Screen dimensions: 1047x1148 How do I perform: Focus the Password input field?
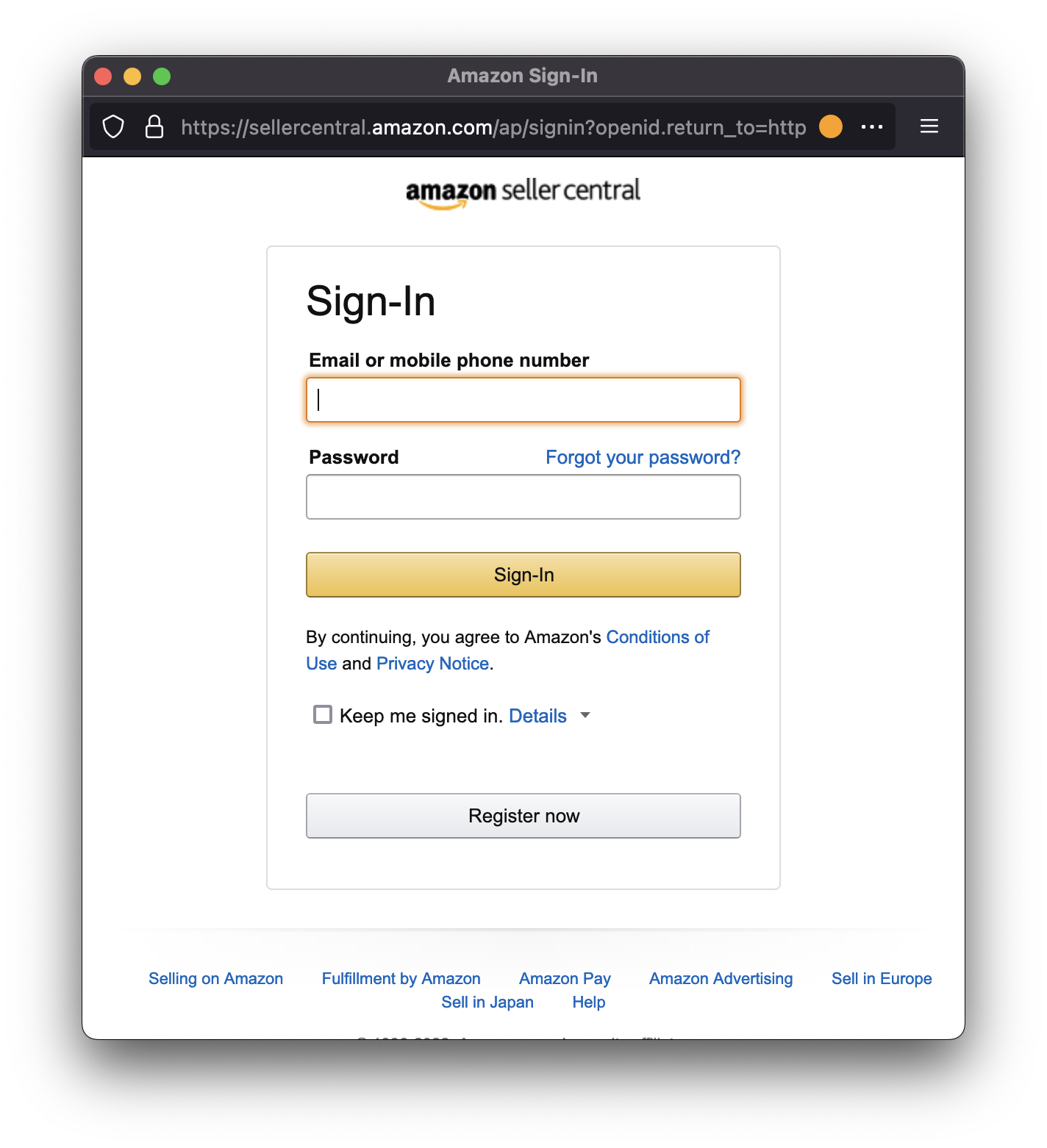point(523,497)
